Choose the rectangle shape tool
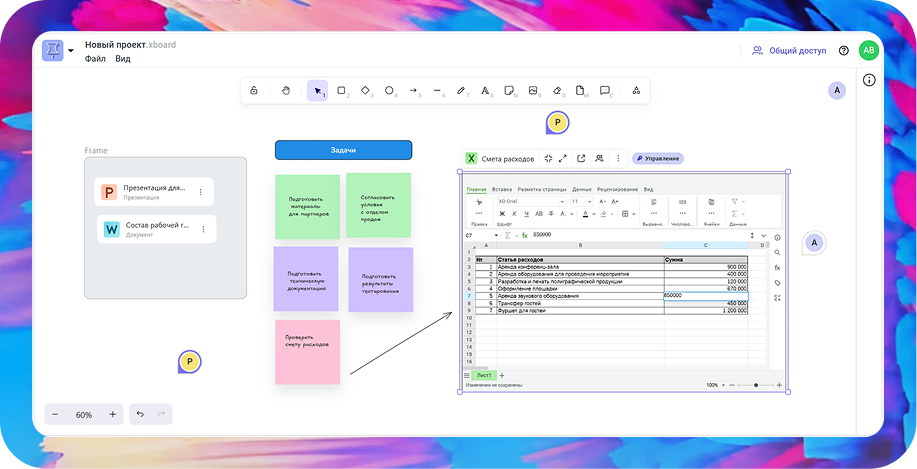 (x=341, y=91)
